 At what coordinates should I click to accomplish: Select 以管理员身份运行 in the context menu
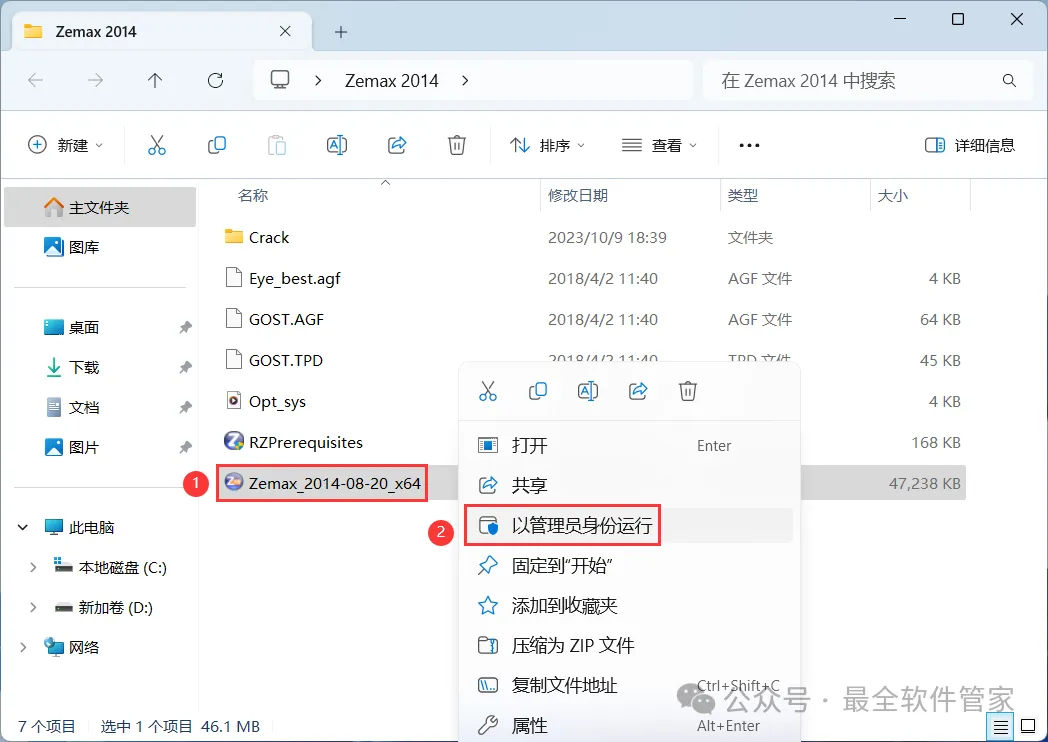pos(629,525)
